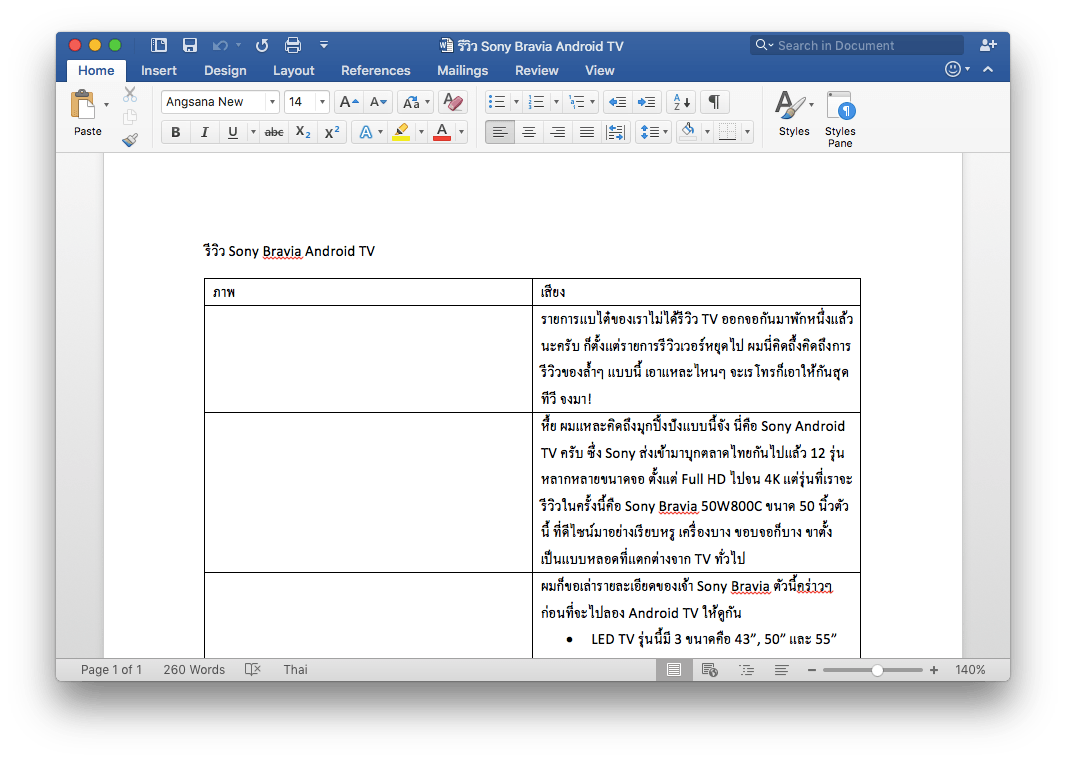Viewport: 1066px width, 761px height.
Task: Open the References tab
Action: (375, 70)
